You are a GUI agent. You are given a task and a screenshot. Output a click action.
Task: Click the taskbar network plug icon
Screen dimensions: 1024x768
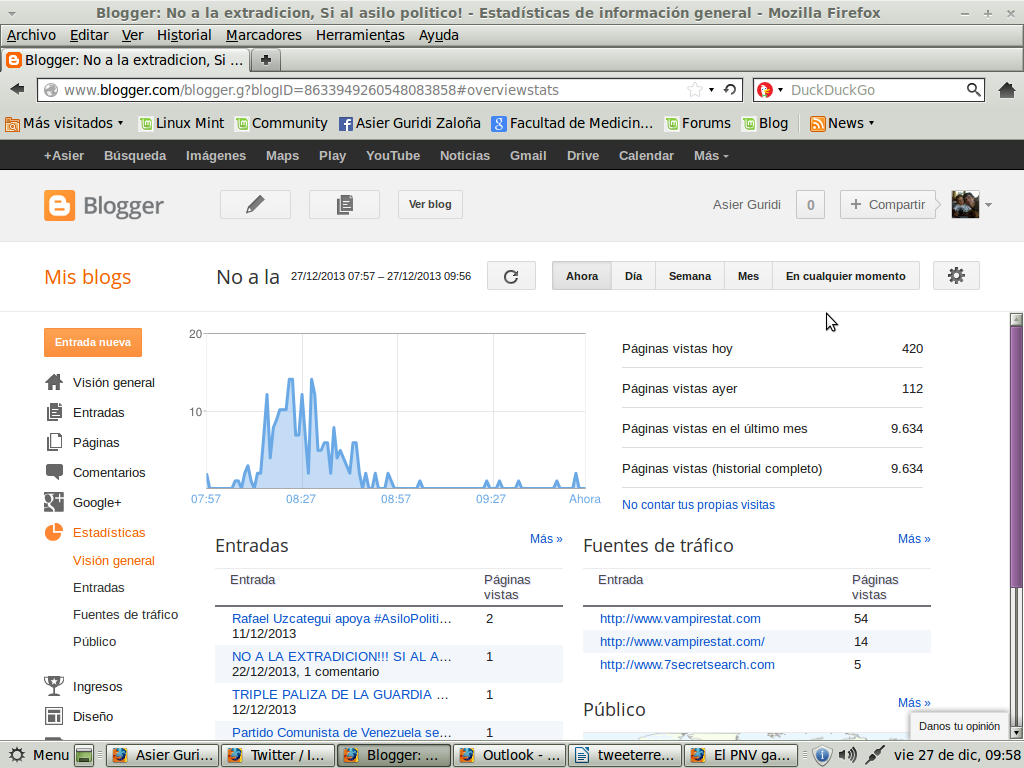[875, 755]
